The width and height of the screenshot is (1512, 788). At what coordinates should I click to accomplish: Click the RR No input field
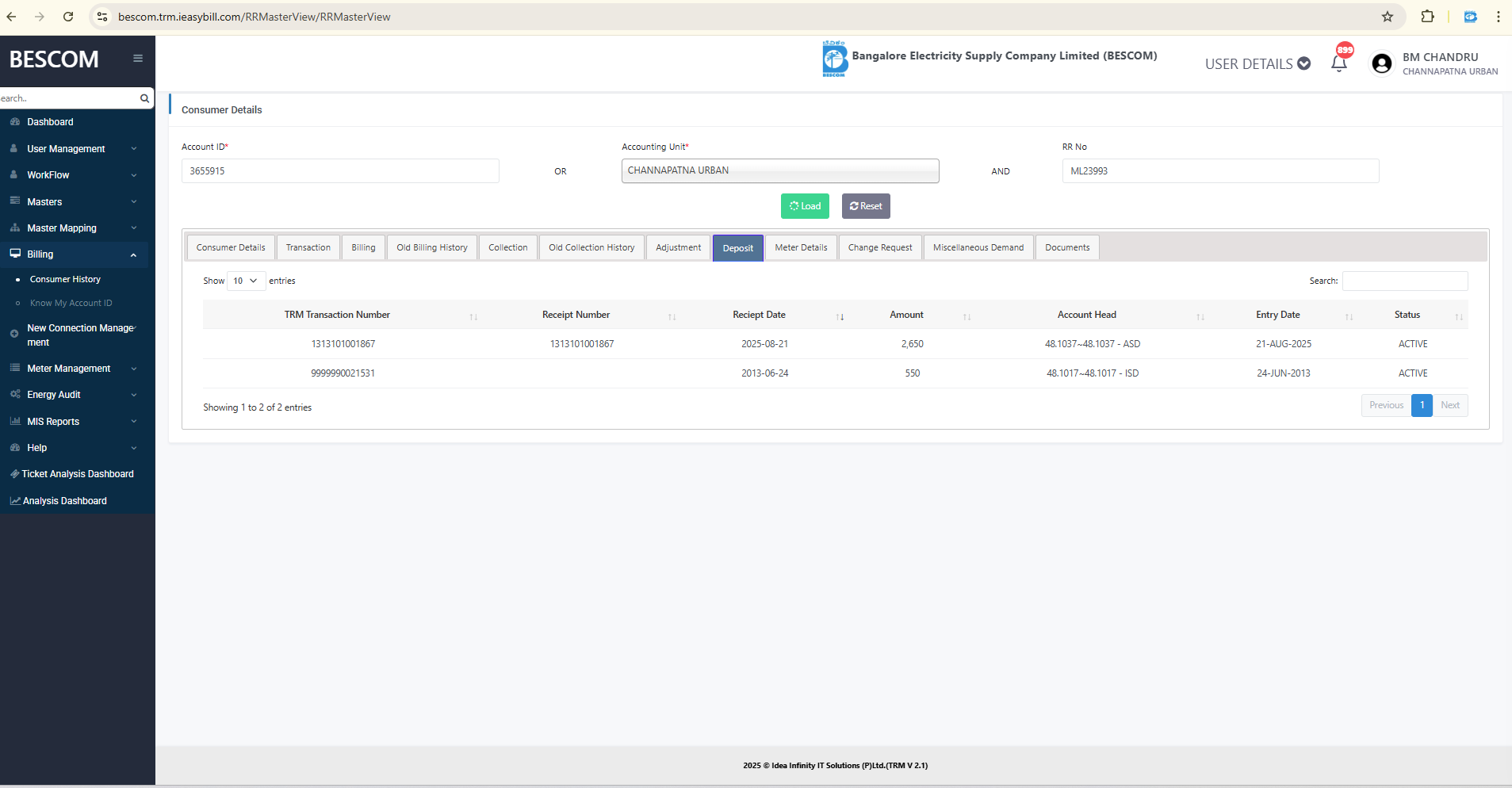1219,171
